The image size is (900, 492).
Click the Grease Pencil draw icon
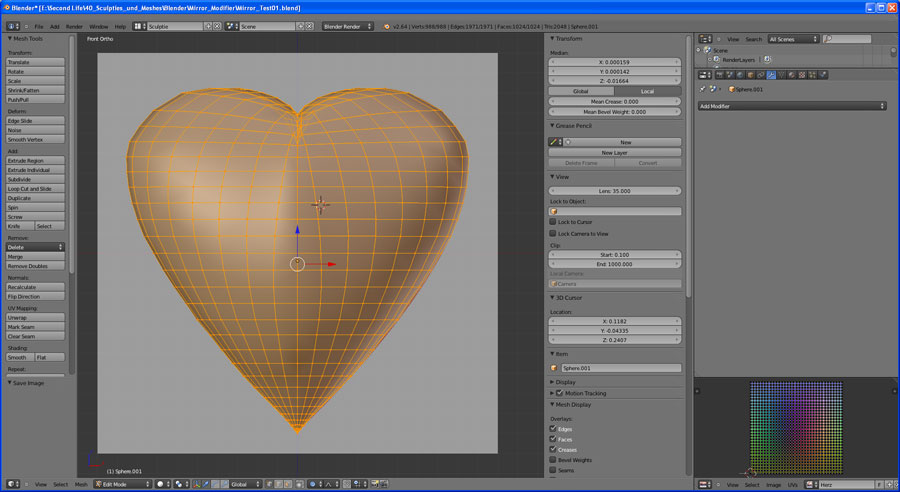pyautogui.click(x=554, y=142)
